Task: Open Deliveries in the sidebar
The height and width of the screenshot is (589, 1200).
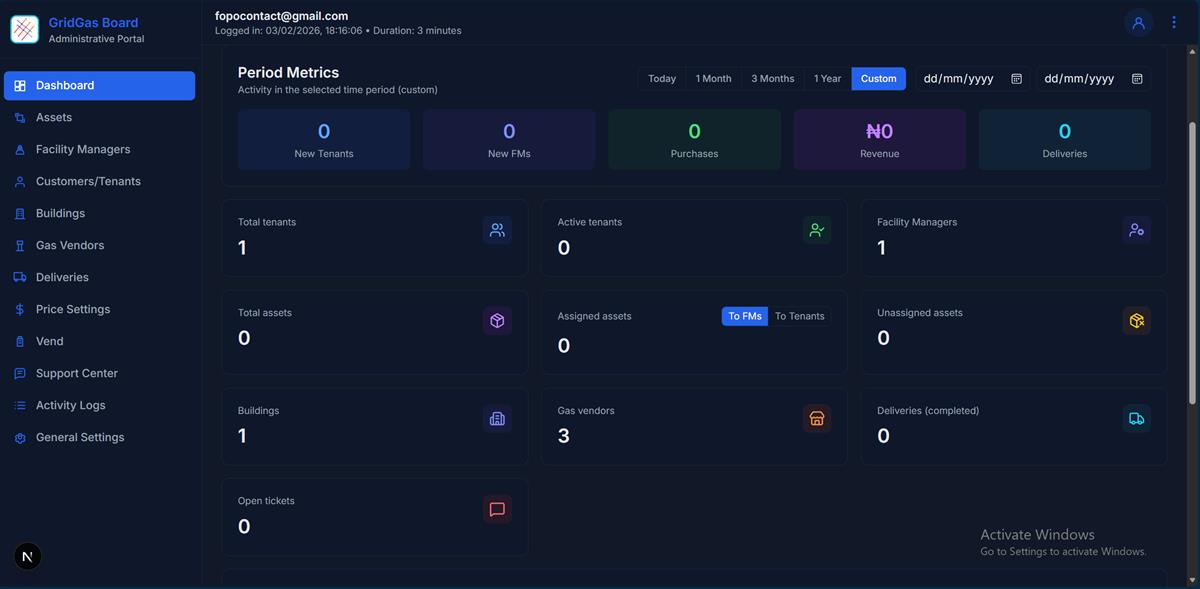Action: 99,278
